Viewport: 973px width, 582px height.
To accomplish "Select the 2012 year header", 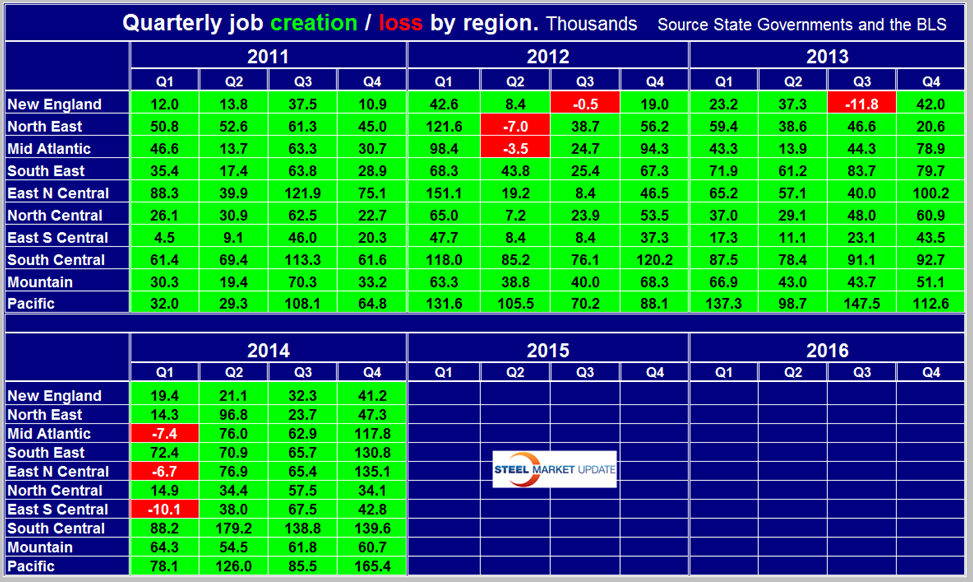I will pyautogui.click(x=548, y=57).
